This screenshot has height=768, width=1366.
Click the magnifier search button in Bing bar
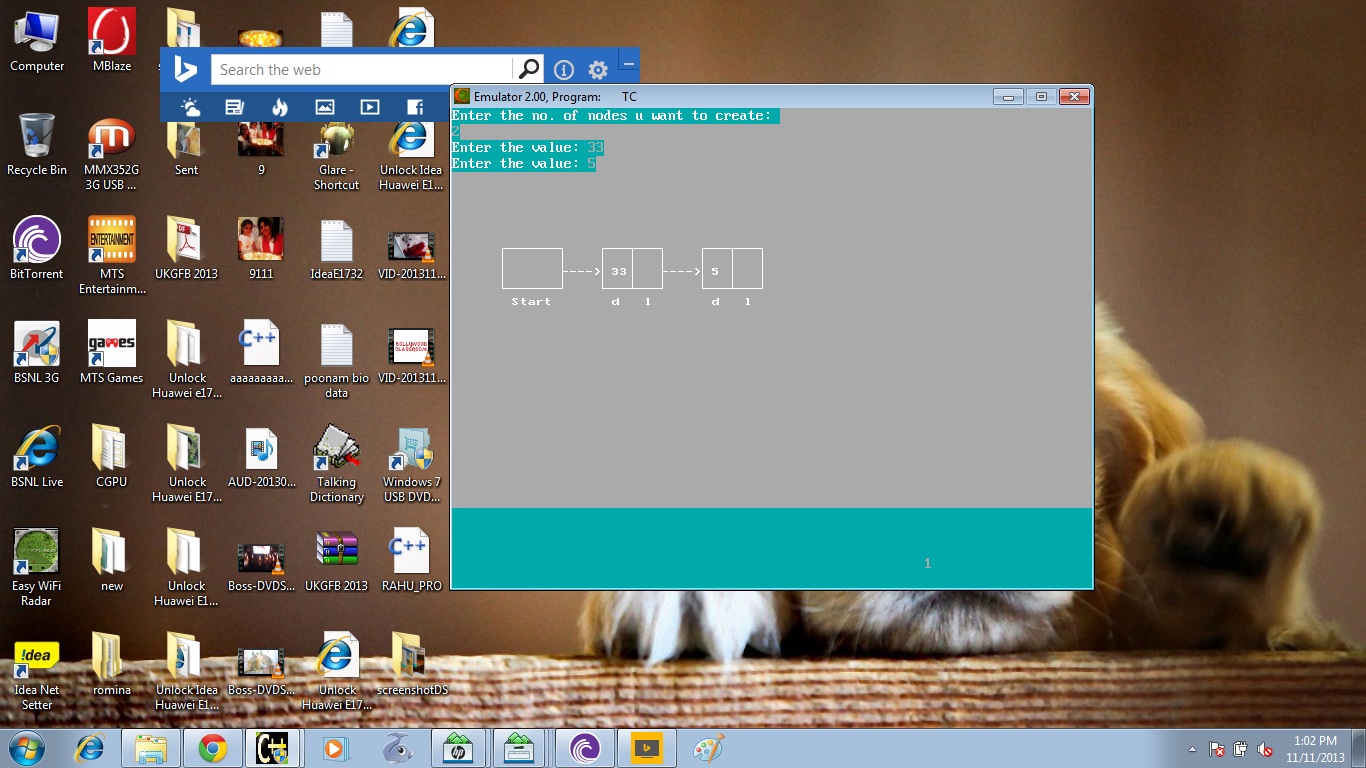click(x=528, y=70)
